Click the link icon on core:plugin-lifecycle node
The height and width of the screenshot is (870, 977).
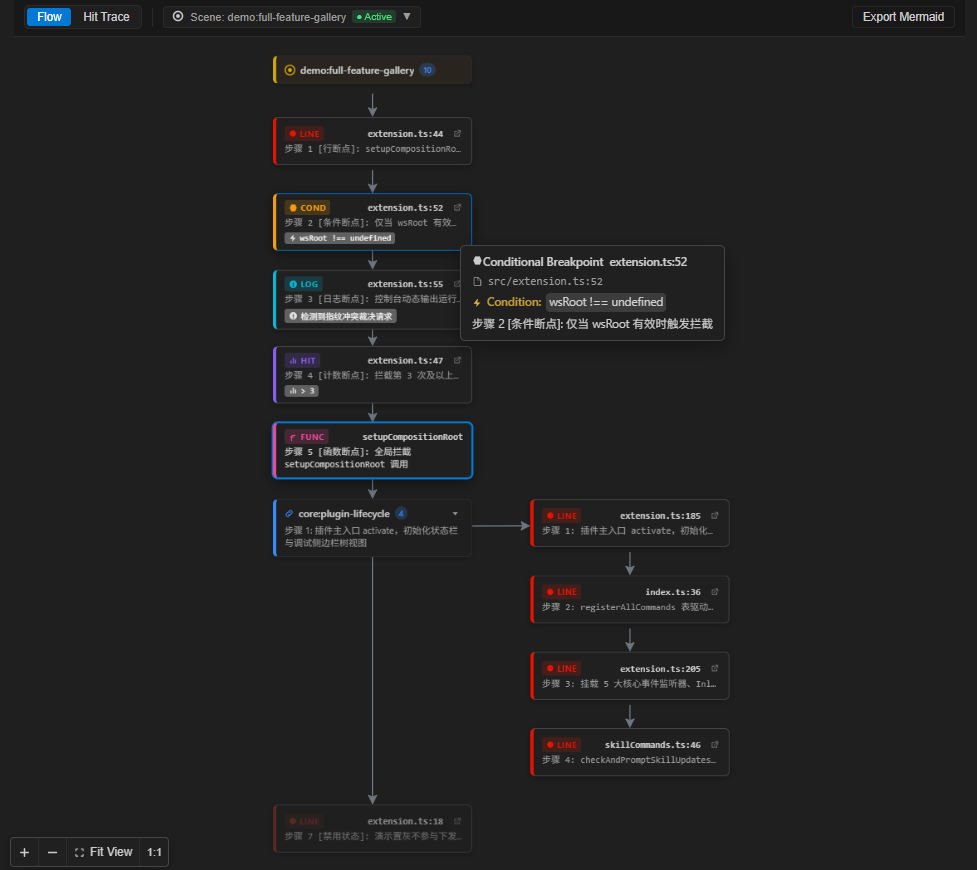[289, 514]
